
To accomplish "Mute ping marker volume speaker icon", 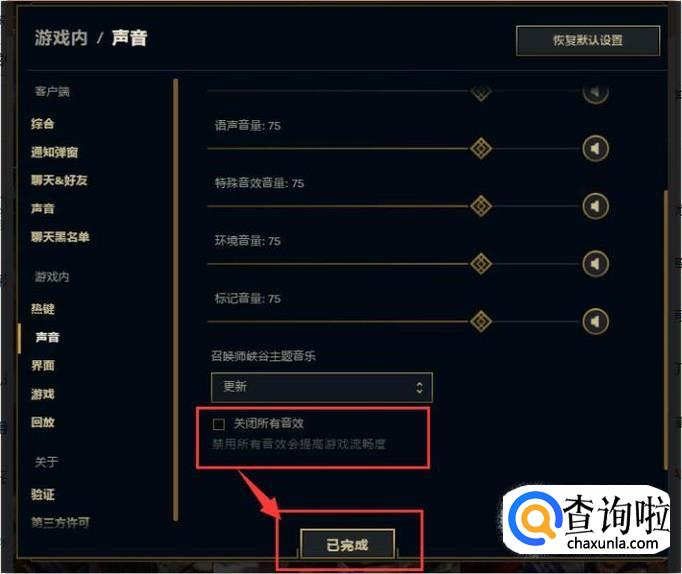I will point(595,321).
